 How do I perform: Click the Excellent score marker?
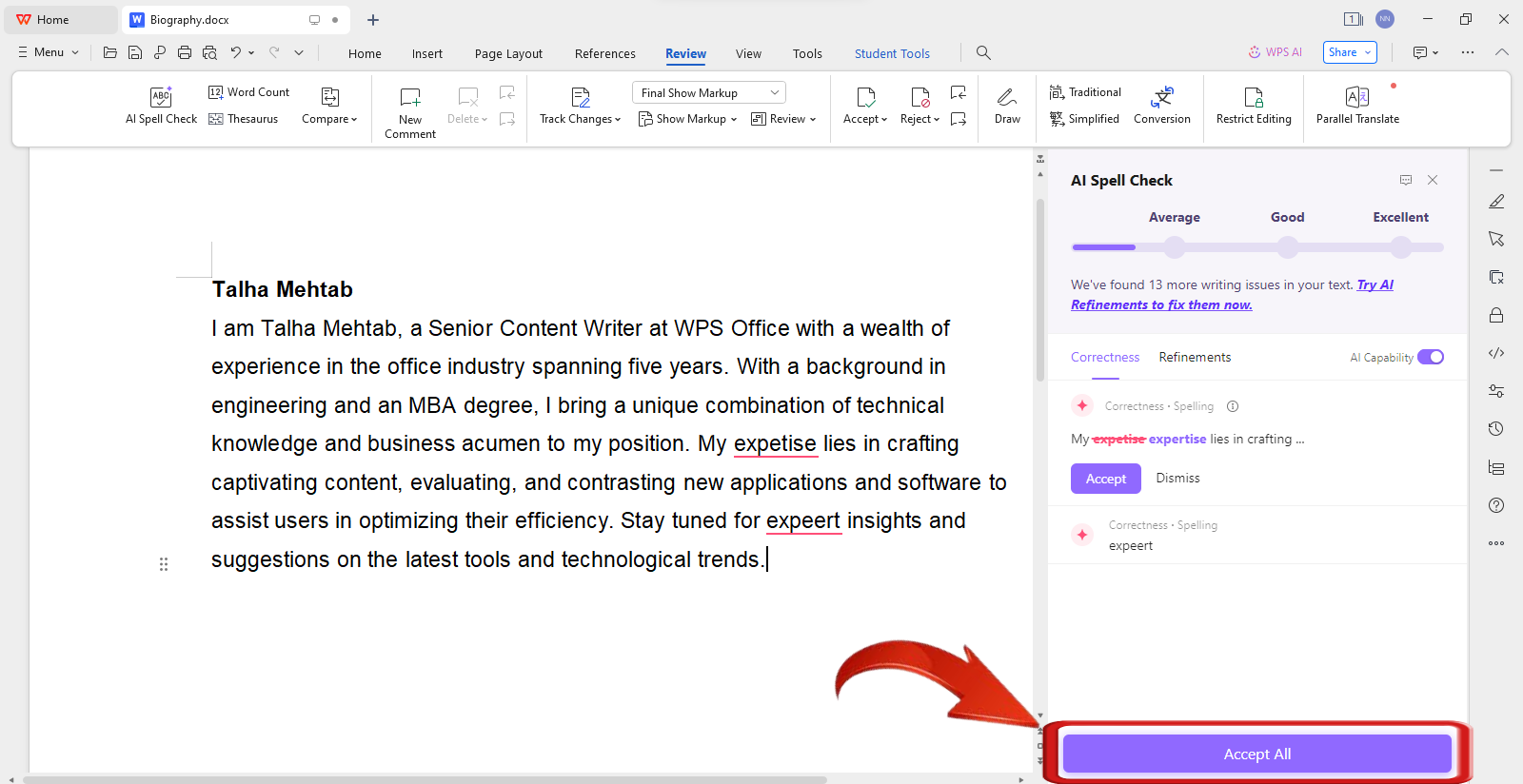(x=1401, y=247)
